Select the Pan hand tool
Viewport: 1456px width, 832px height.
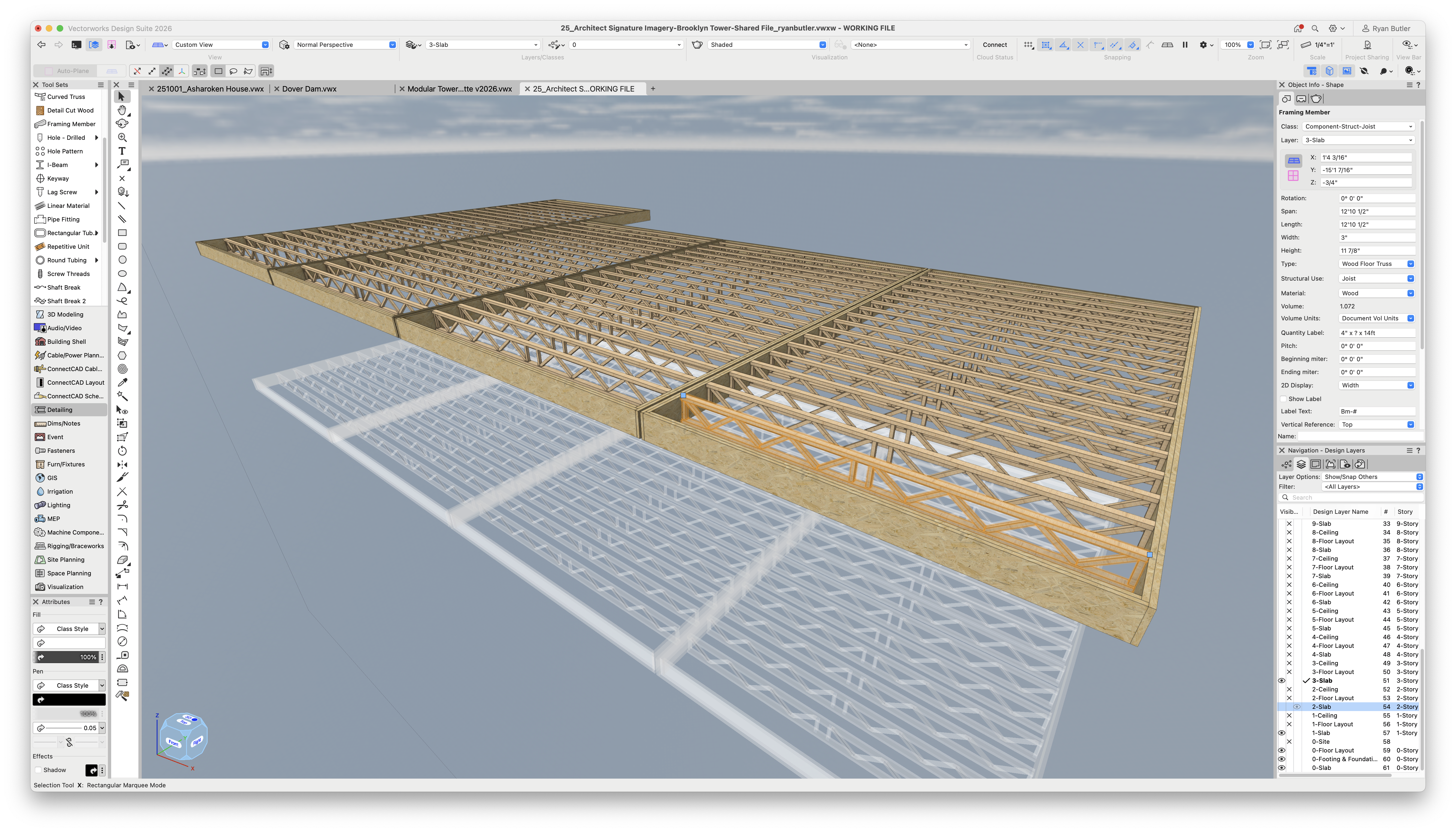pyautogui.click(x=122, y=110)
